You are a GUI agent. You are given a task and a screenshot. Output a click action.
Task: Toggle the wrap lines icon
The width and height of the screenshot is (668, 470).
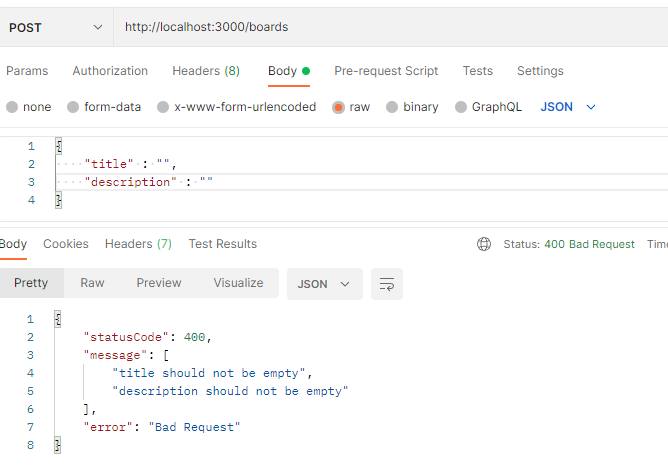(x=387, y=284)
